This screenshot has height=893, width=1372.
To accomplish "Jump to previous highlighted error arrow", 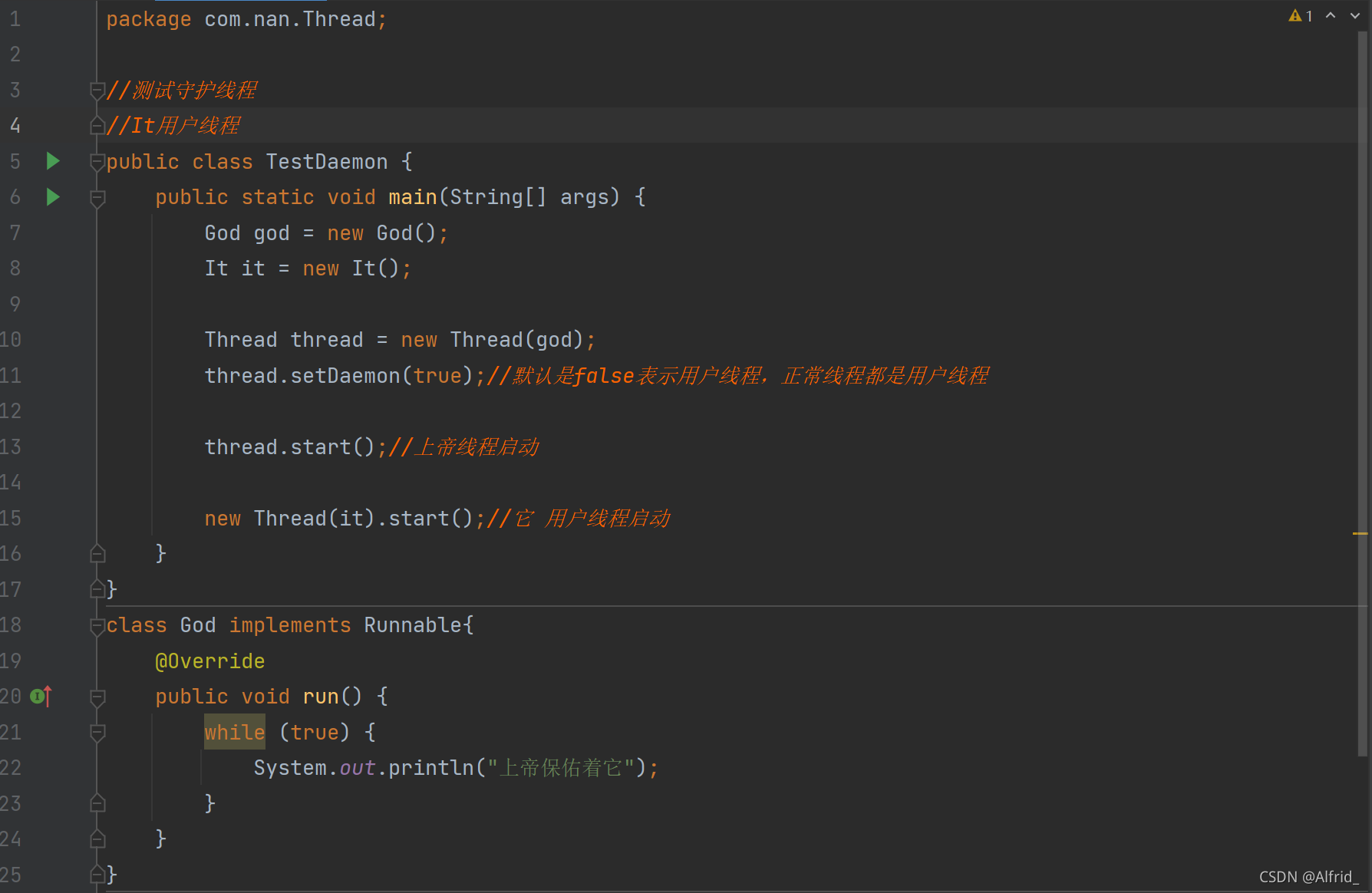I will [x=1331, y=15].
